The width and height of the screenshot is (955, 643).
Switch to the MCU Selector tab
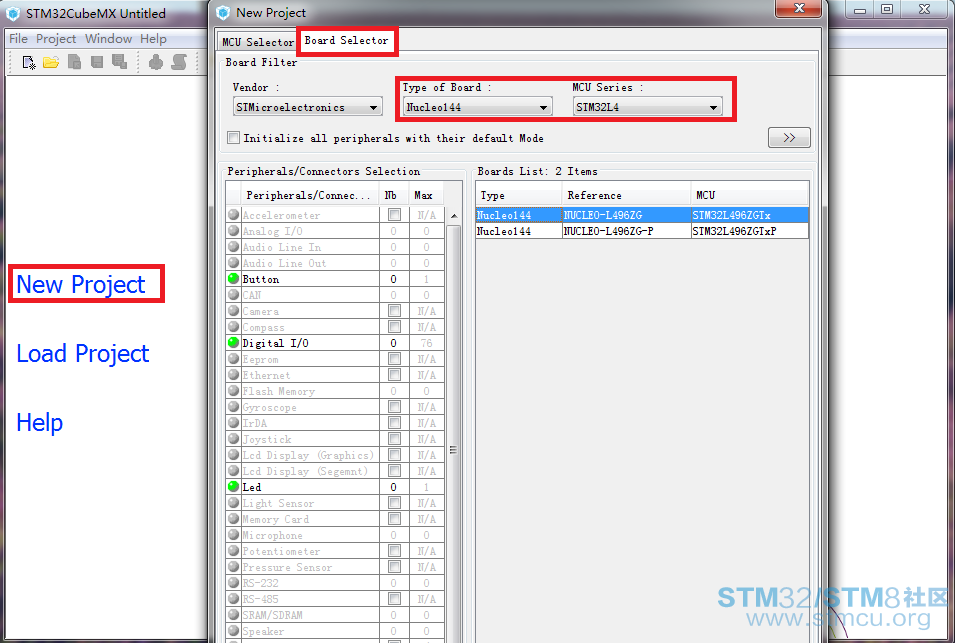[258, 42]
